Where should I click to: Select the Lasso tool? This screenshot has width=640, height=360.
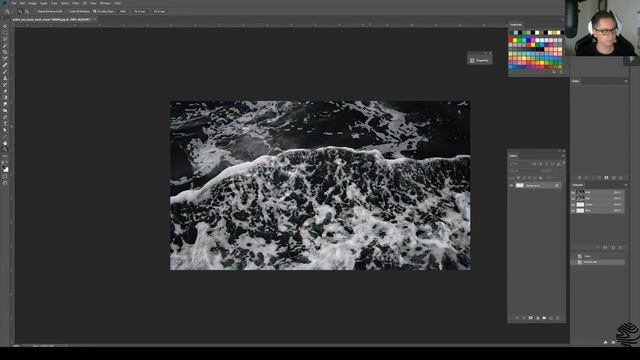[x=5, y=40]
